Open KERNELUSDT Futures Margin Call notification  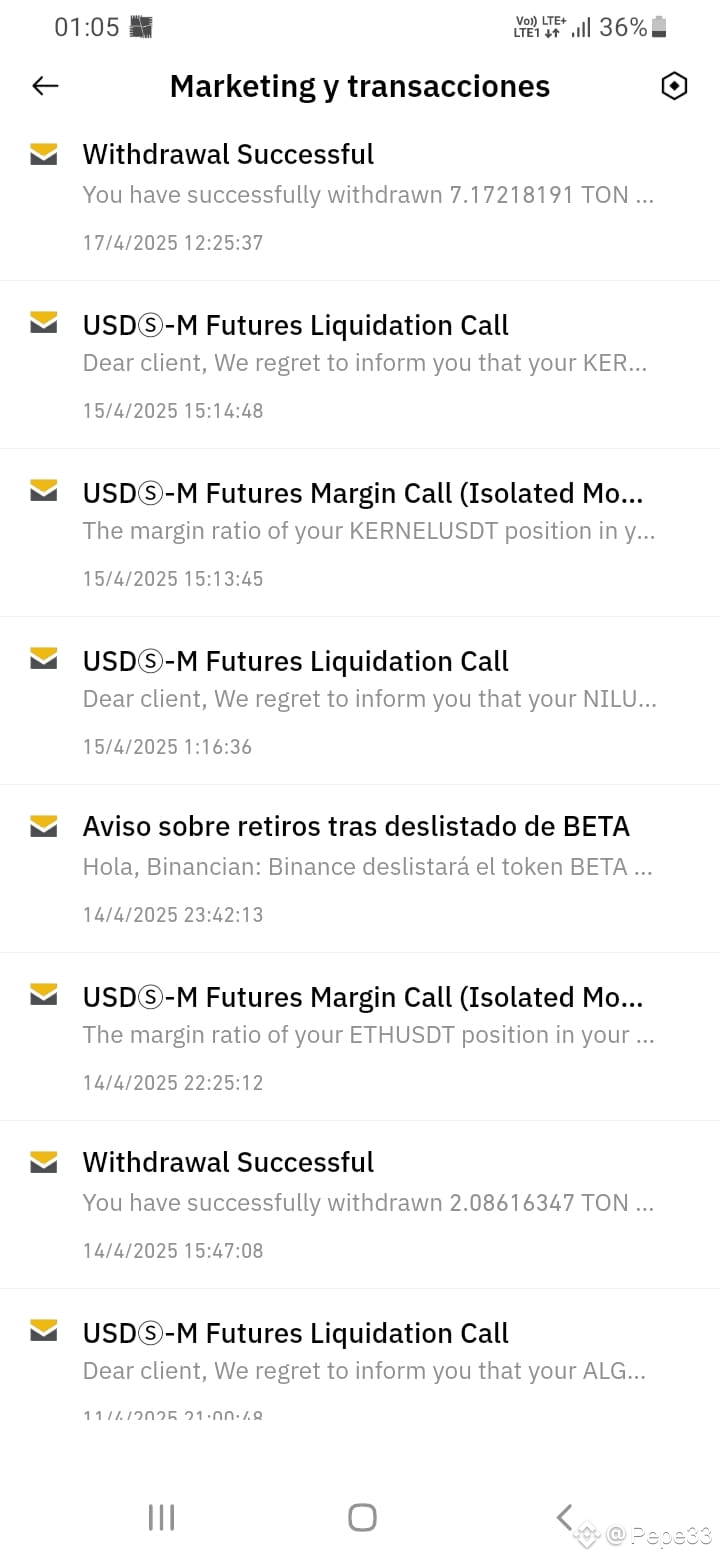tap(360, 533)
